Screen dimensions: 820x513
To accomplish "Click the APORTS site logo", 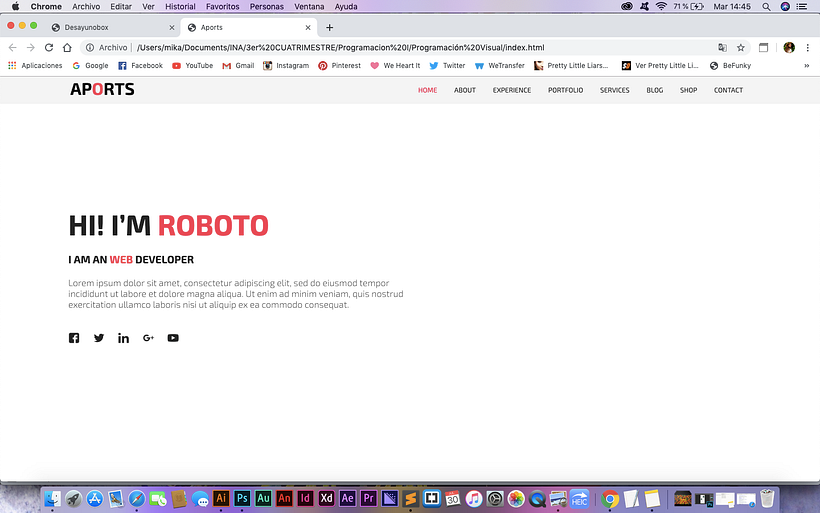I will [102, 89].
